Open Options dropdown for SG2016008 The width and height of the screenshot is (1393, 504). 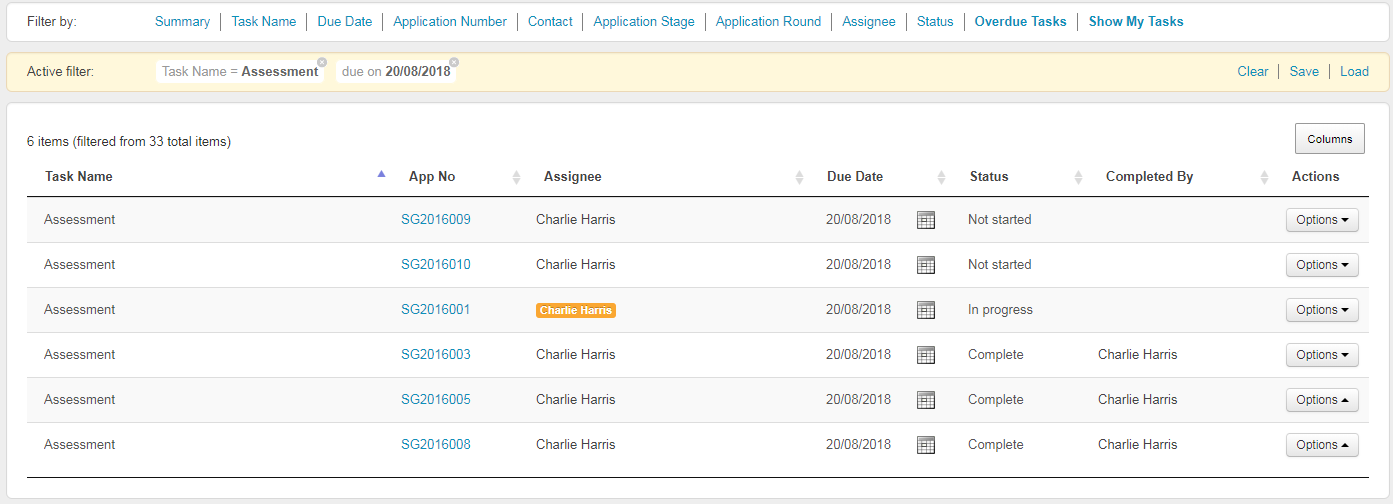click(x=1321, y=445)
